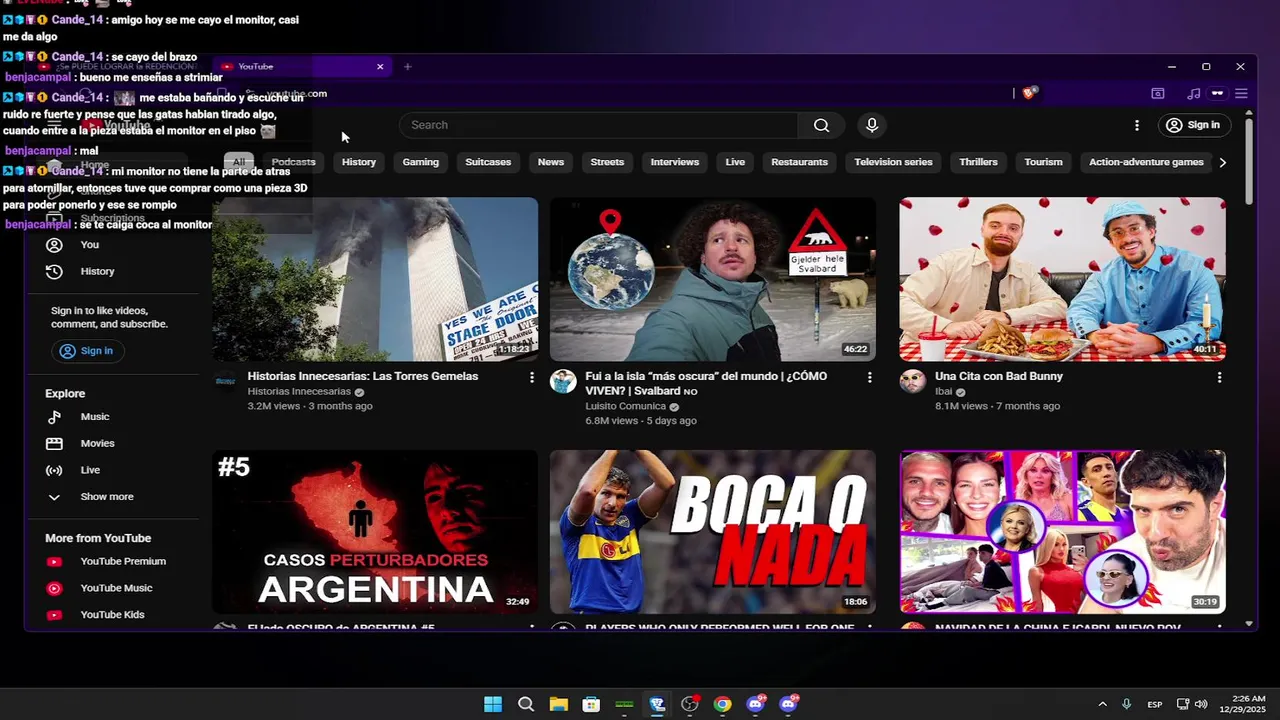Click Ibai channel name

(x=943, y=391)
